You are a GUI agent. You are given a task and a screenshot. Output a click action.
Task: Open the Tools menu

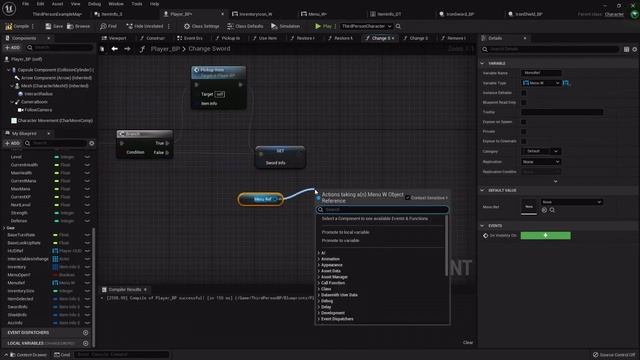137,4
